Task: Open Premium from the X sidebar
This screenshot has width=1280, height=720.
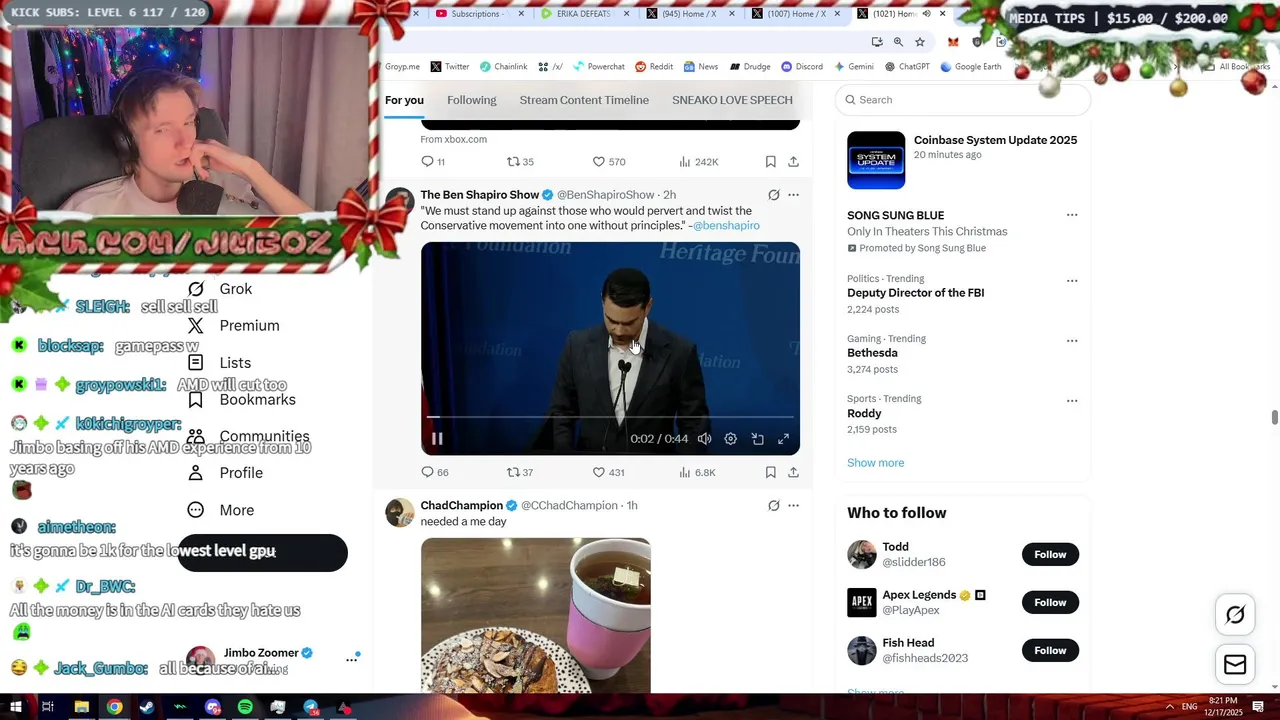Action: click(x=234, y=326)
